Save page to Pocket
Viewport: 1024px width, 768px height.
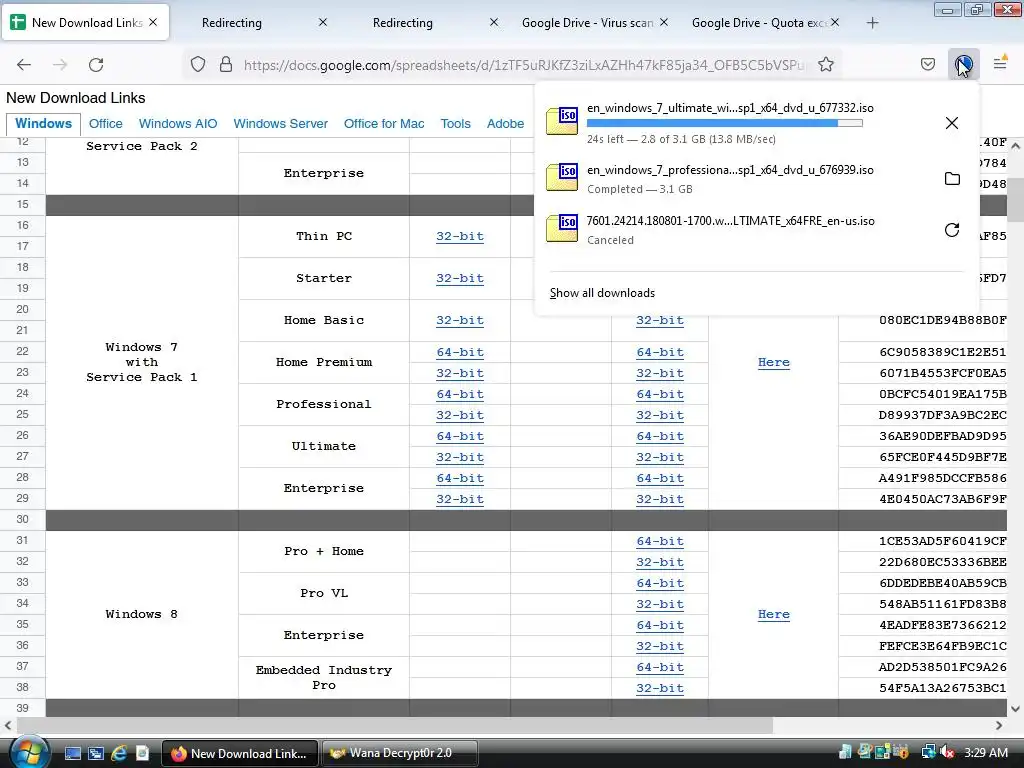(927, 64)
